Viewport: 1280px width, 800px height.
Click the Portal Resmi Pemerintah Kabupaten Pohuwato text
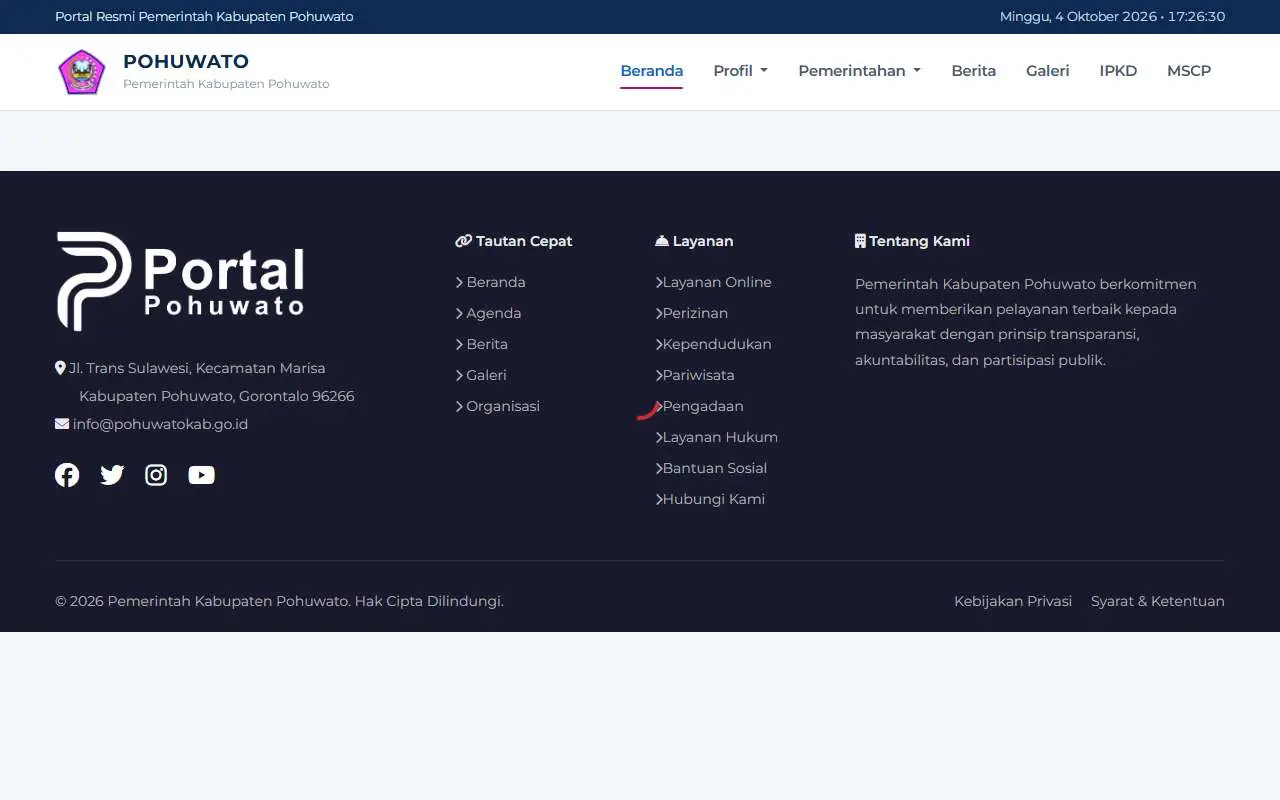pyautogui.click(x=204, y=17)
